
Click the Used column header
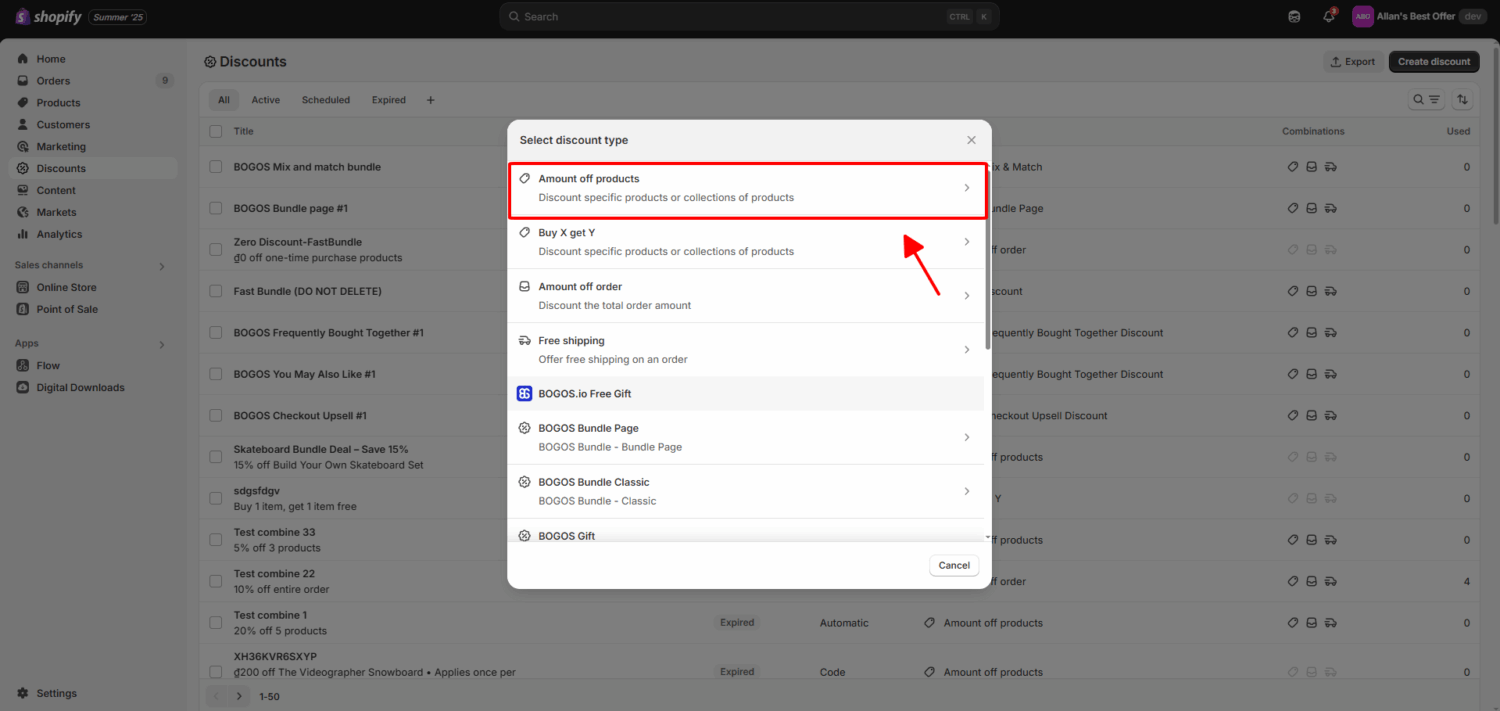coord(1458,131)
